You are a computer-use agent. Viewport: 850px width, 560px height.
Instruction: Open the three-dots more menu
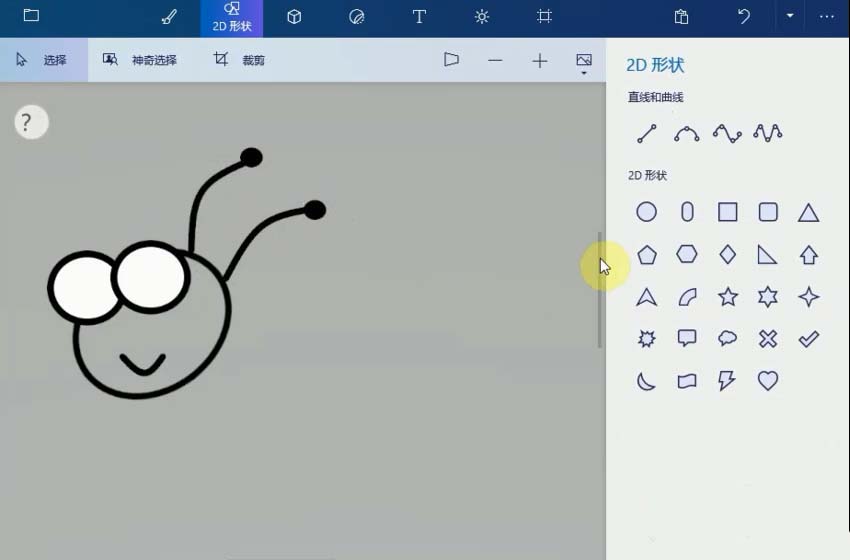827,16
